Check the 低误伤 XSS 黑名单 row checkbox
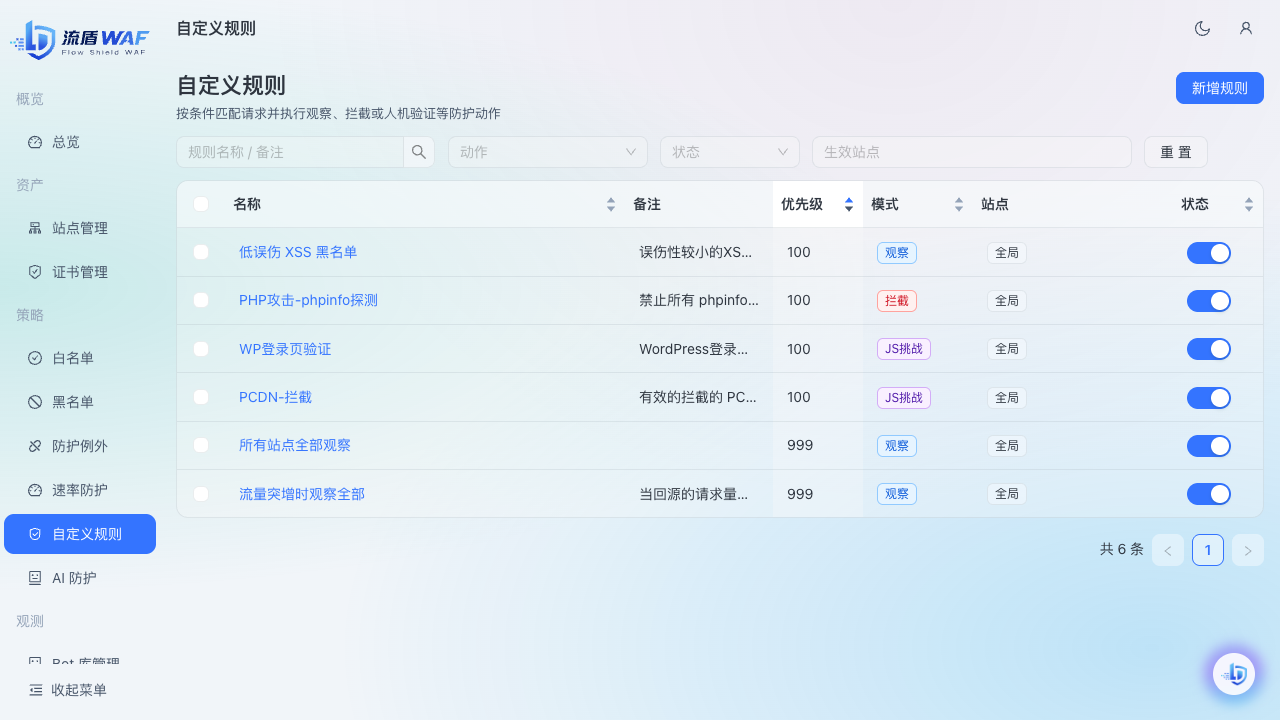Image resolution: width=1280 pixels, height=720 pixels. pos(201,252)
